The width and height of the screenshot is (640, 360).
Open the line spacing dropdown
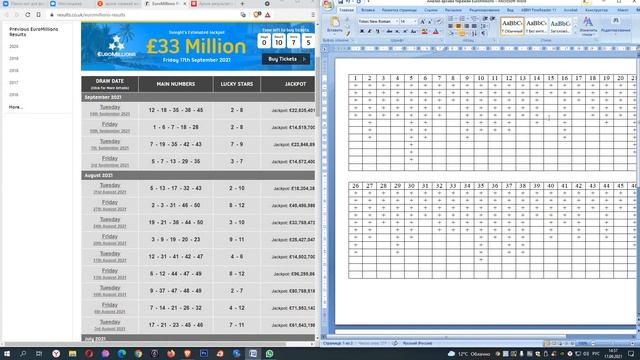pyautogui.click(x=484, y=26)
